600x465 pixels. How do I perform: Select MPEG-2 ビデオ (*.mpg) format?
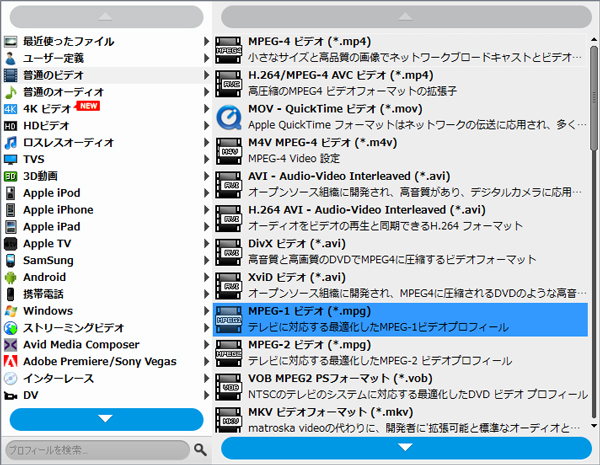coord(400,353)
